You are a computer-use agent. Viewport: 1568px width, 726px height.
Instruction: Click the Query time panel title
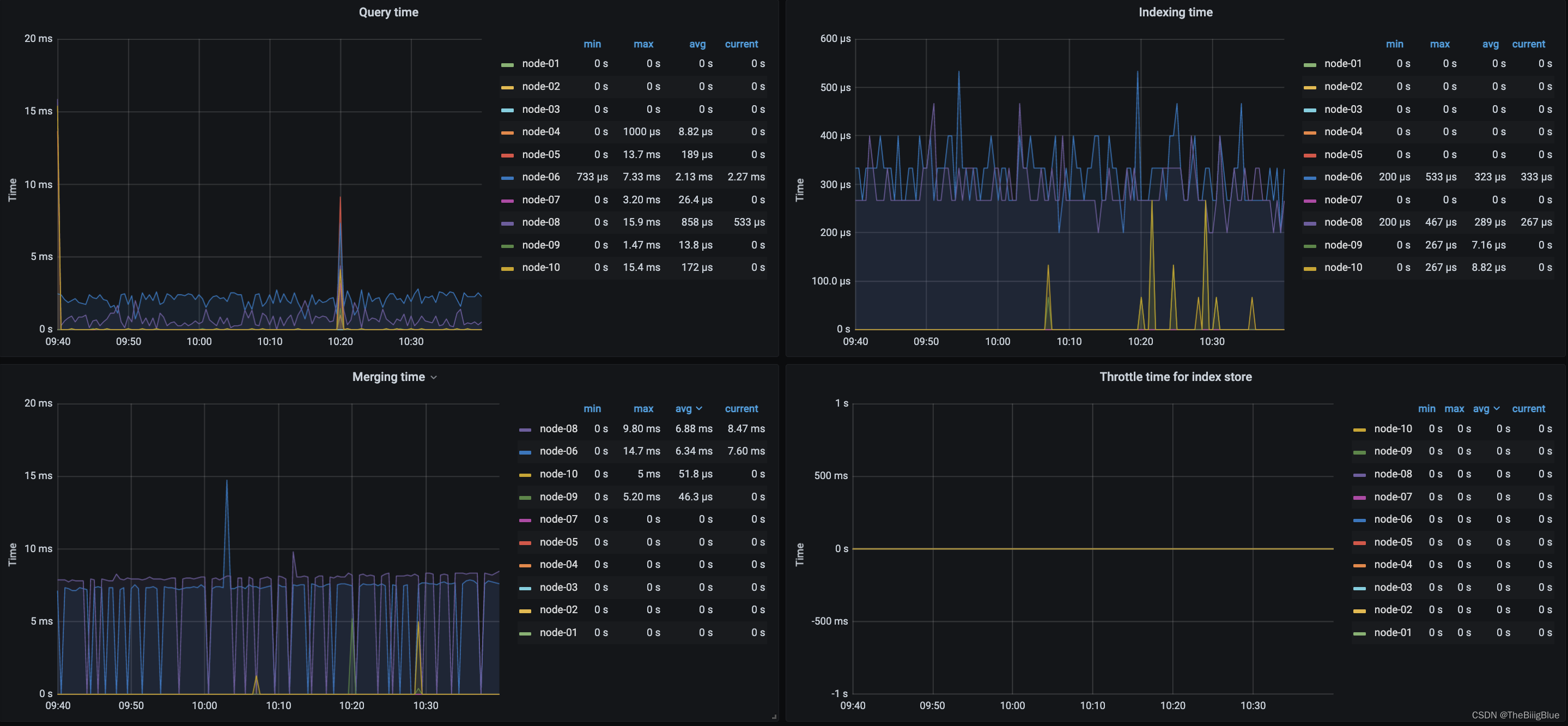coord(388,12)
